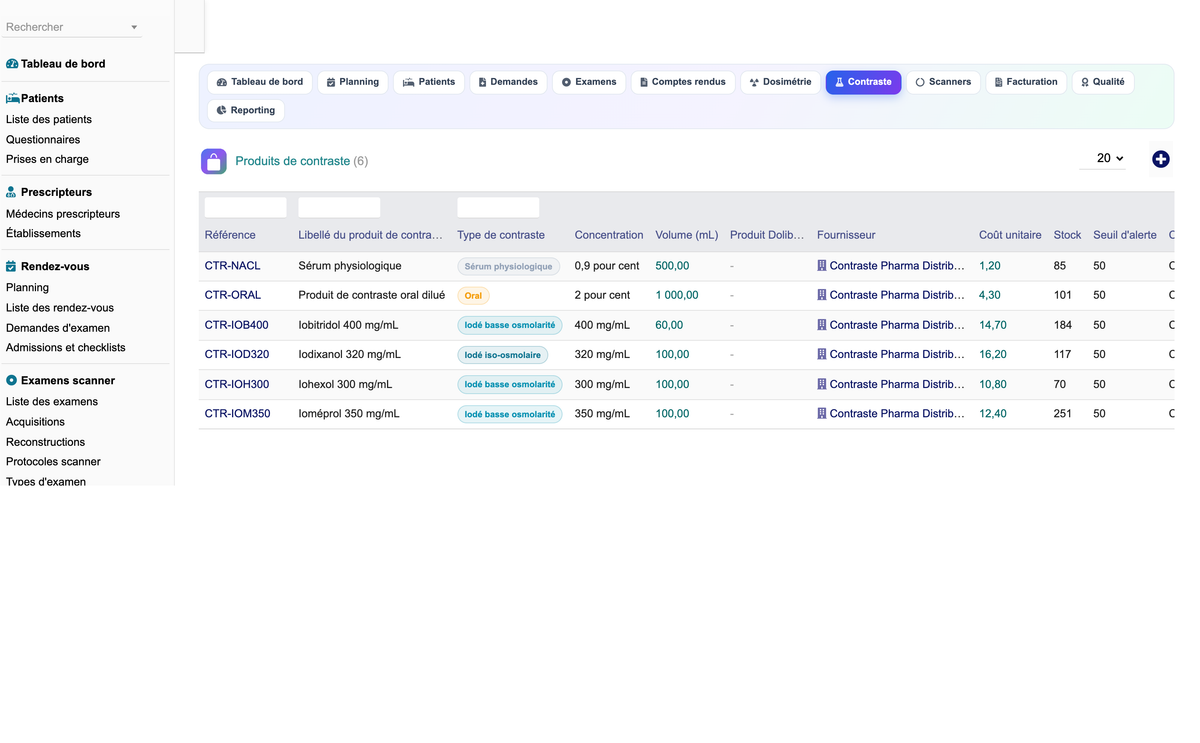Open the CTR-ORAL product reference
Image resolution: width=1200 pixels, height=743 pixels.
tap(233, 295)
